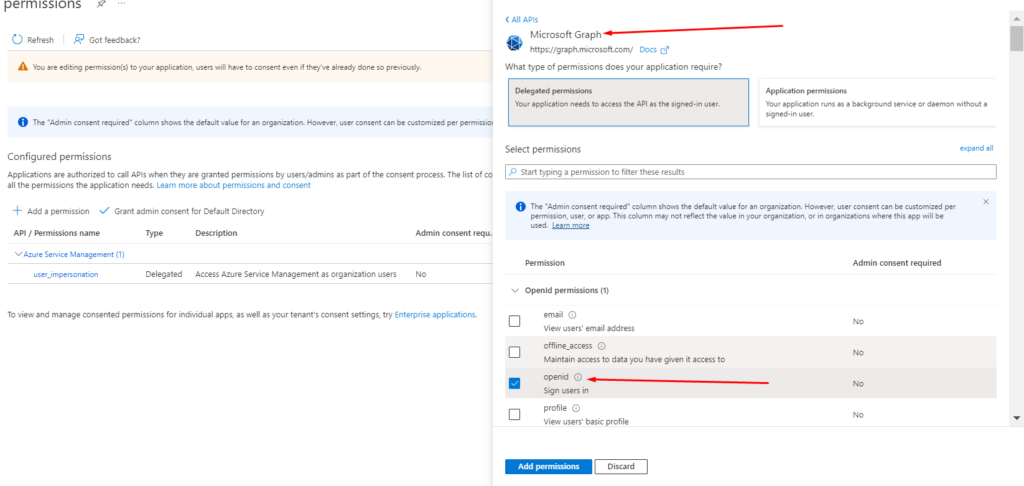Click the Permission column header in panel
This screenshot has width=1024, height=486.
click(x=545, y=263)
